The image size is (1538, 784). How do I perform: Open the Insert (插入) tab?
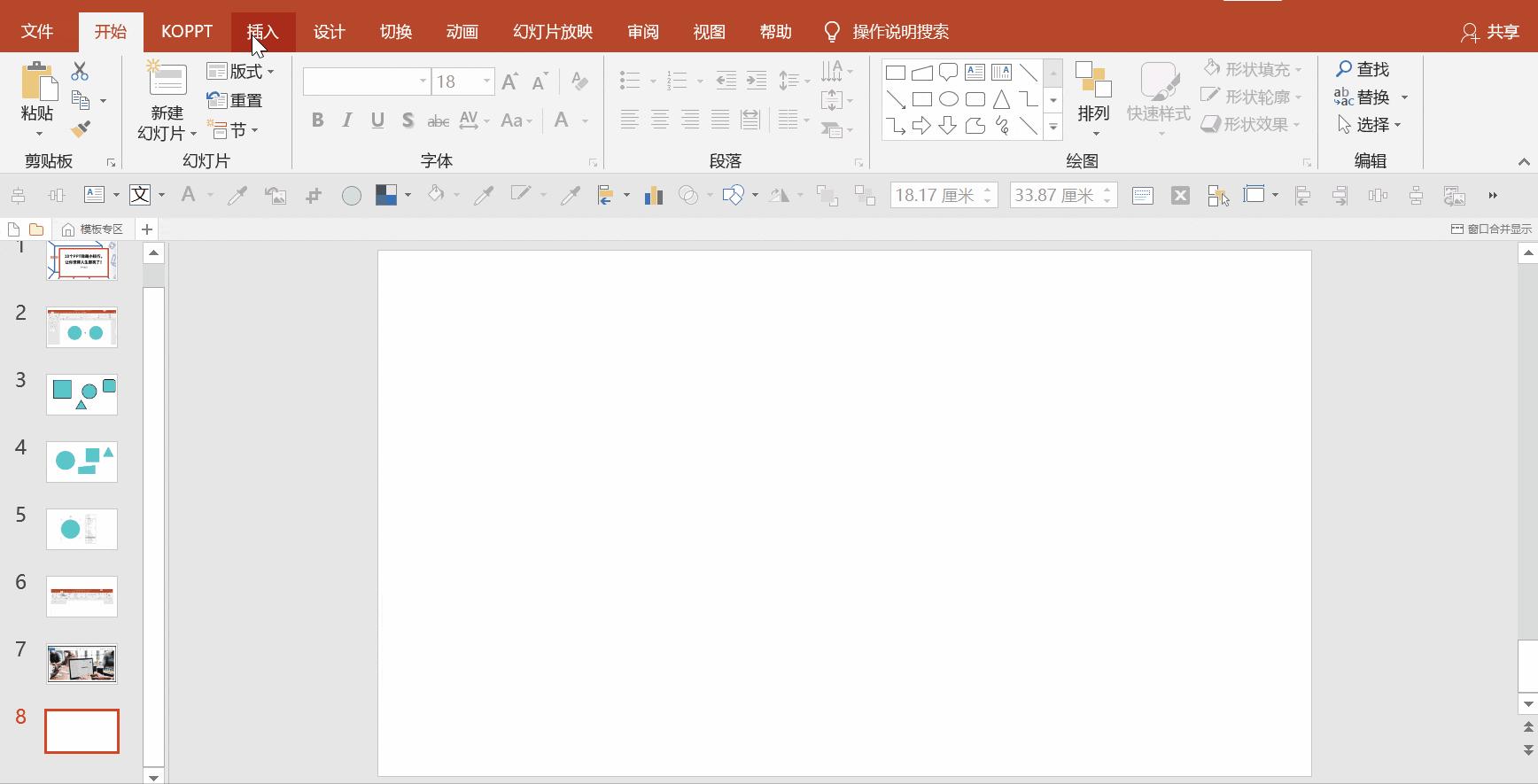point(263,32)
